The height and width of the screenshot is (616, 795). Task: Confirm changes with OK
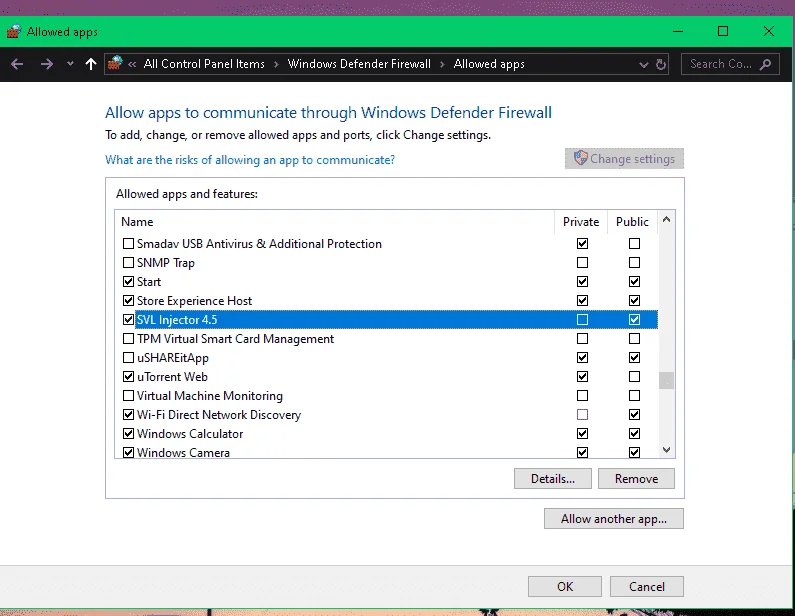(565, 587)
